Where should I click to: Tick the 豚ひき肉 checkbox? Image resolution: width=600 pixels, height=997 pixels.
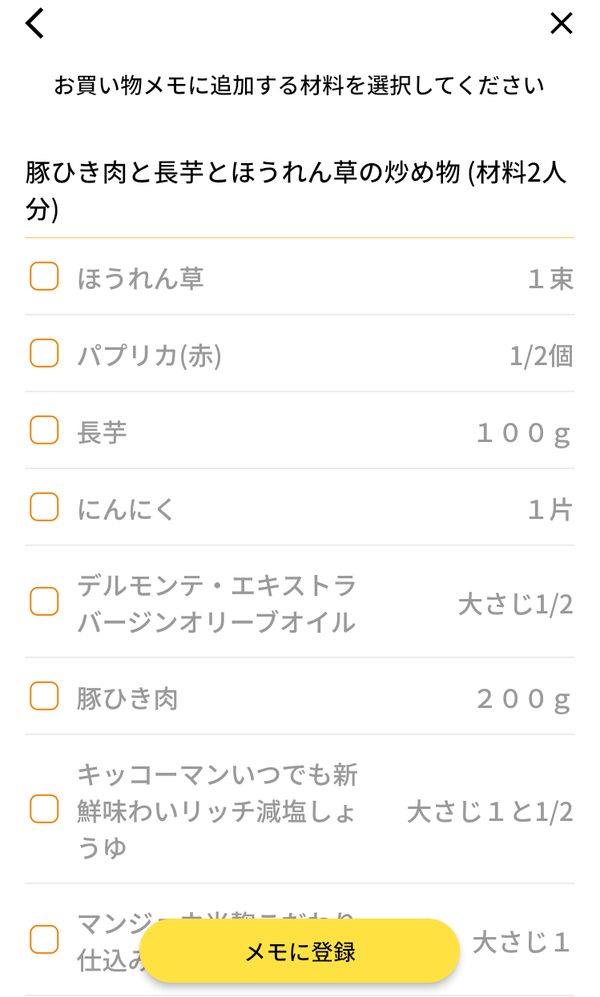point(44,696)
